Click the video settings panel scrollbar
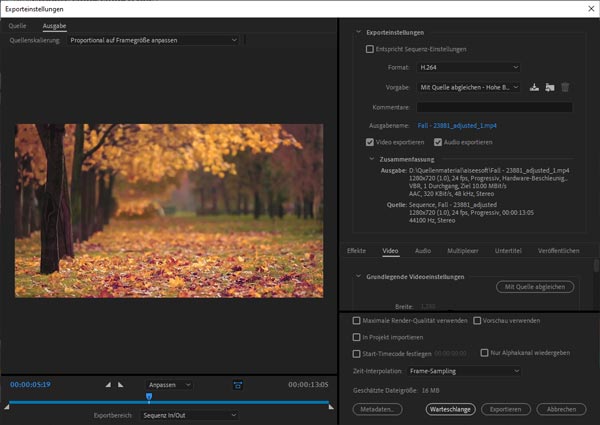This screenshot has height=425, width=600. click(596, 266)
